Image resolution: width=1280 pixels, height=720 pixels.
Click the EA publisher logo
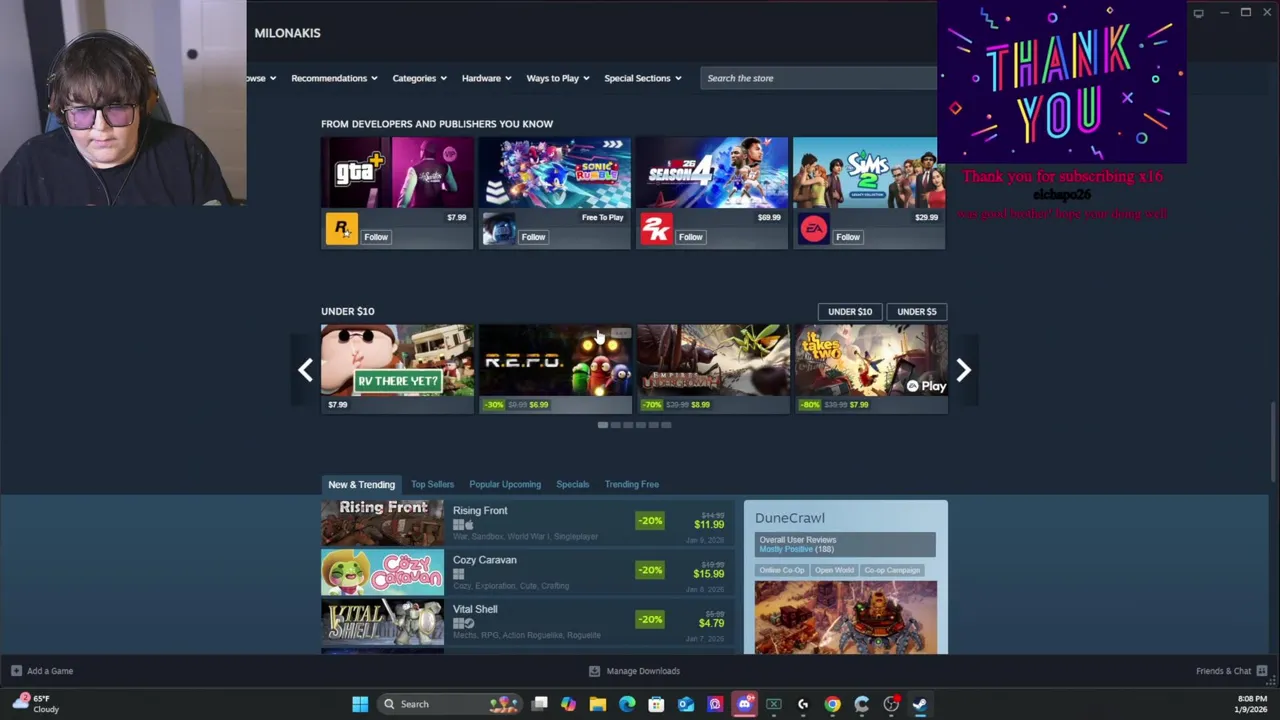point(813,229)
